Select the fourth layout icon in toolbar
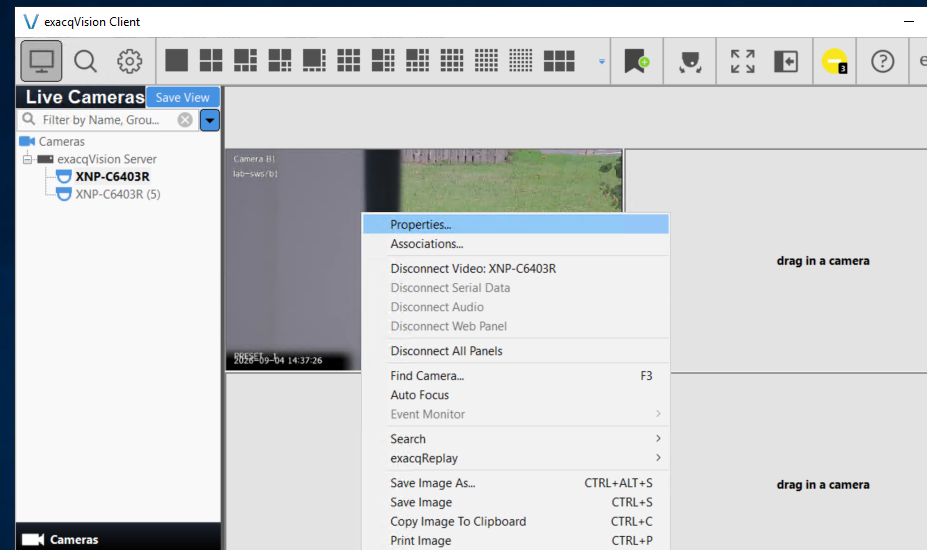The width and height of the screenshot is (927, 550). 280,60
